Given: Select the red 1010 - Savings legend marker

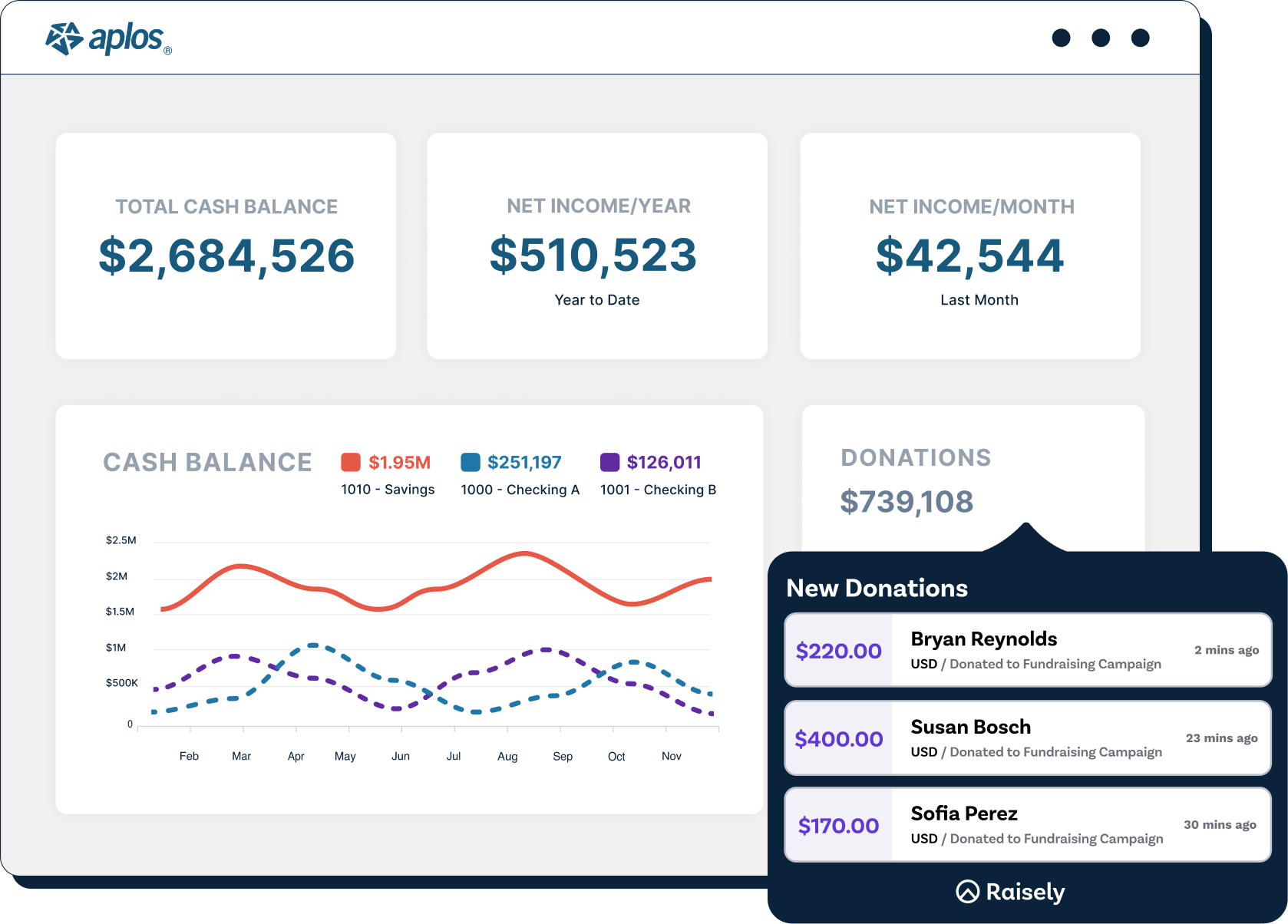Looking at the screenshot, I should [x=352, y=461].
